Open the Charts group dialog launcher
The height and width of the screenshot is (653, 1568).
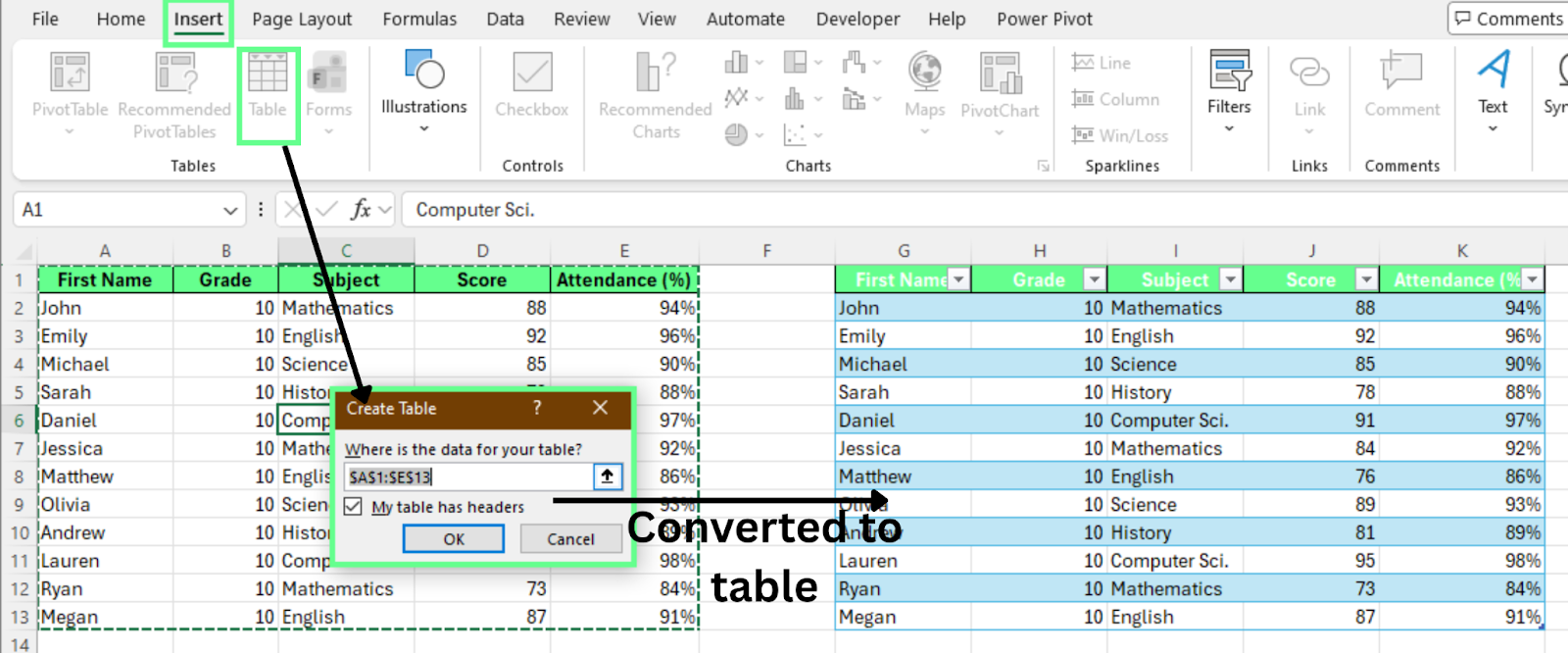click(1044, 166)
